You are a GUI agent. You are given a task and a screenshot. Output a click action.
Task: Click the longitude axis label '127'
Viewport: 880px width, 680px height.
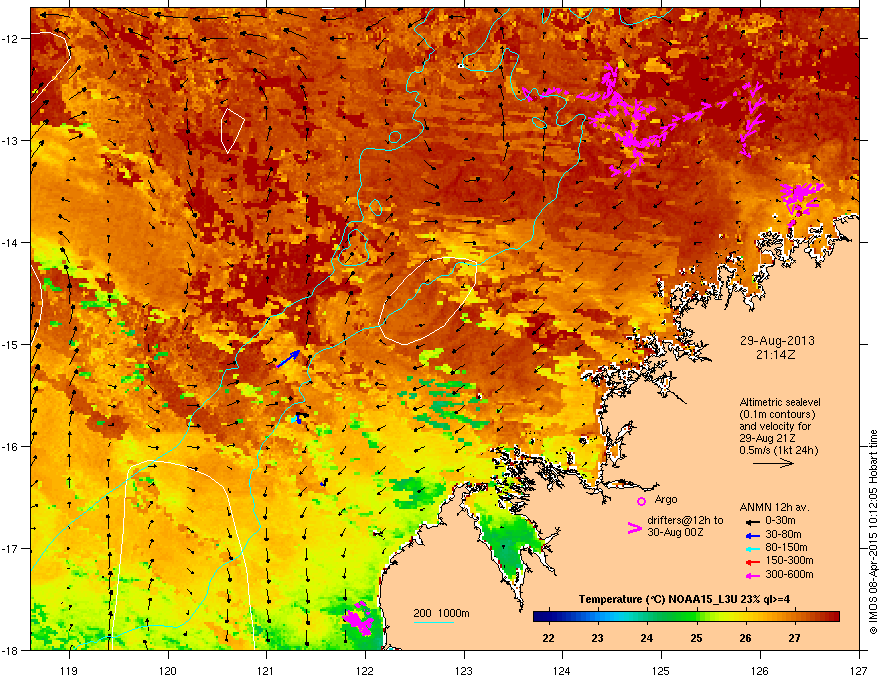pyautogui.click(x=859, y=671)
